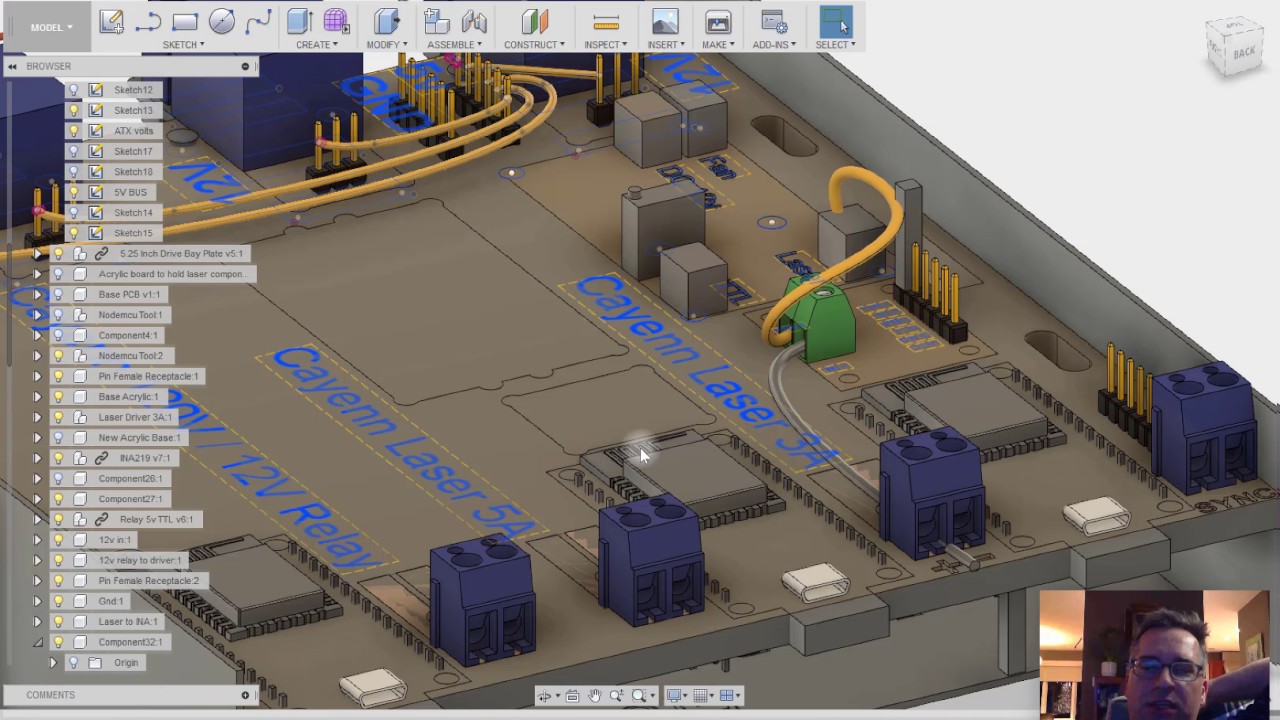
Task: Collapse the Component32:1 node
Action: pos(38,642)
